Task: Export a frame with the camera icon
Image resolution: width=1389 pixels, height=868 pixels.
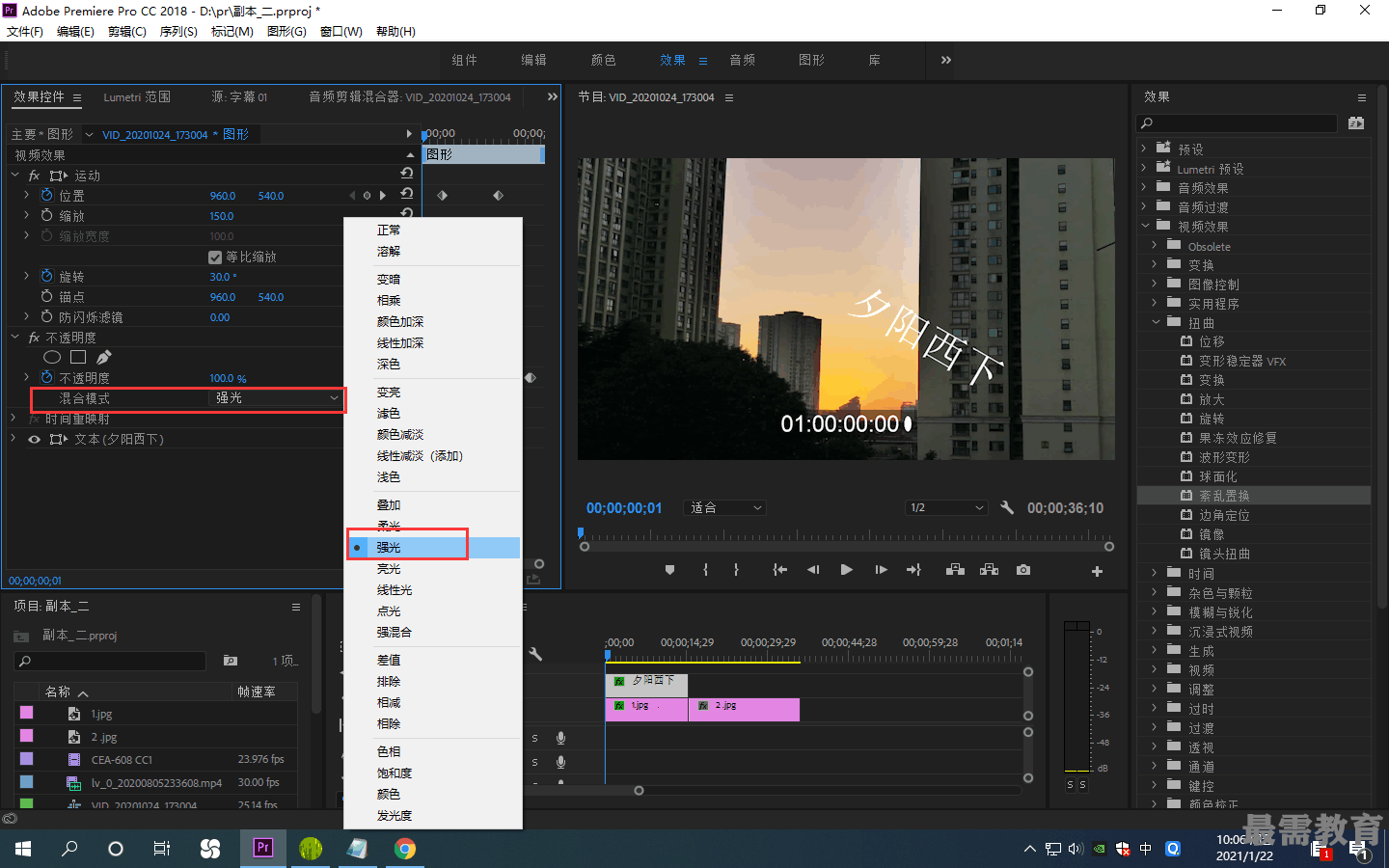Action: 1023,570
